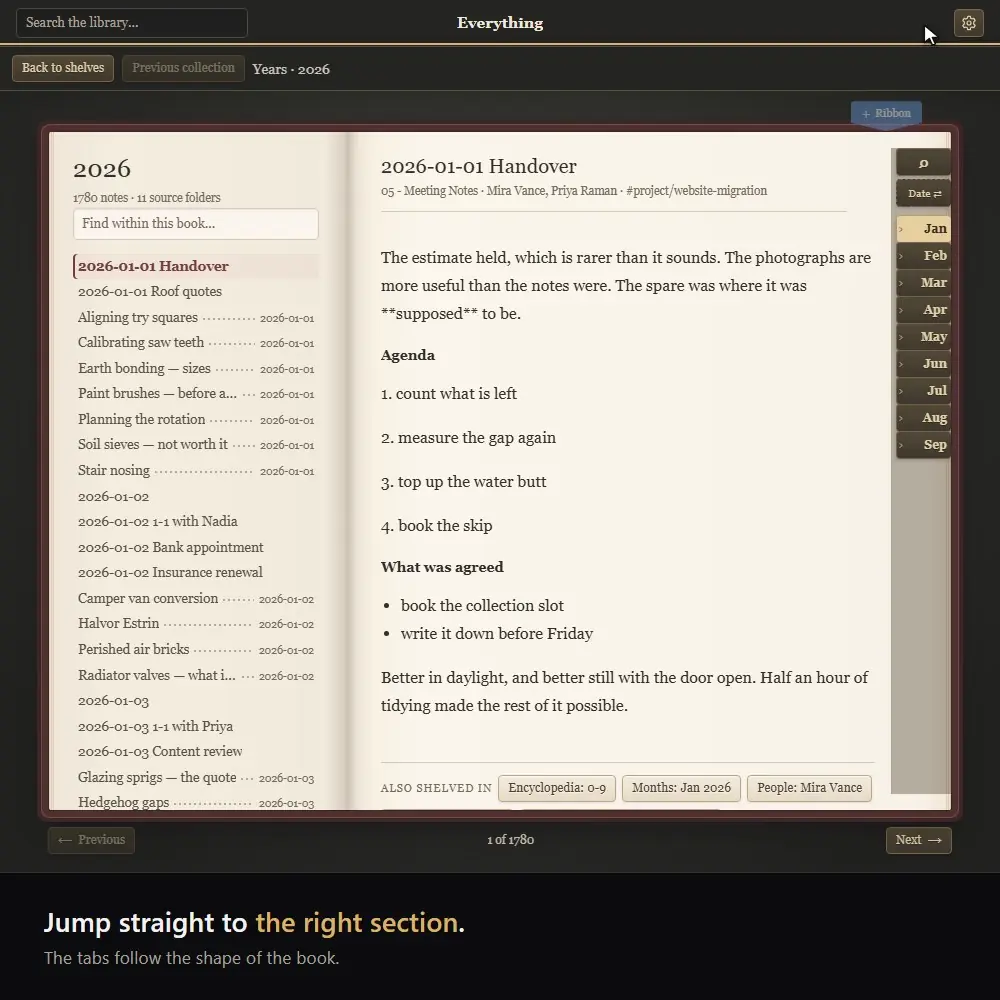Open note Stair nosing
The height and width of the screenshot is (1000, 1000).
[196, 471]
